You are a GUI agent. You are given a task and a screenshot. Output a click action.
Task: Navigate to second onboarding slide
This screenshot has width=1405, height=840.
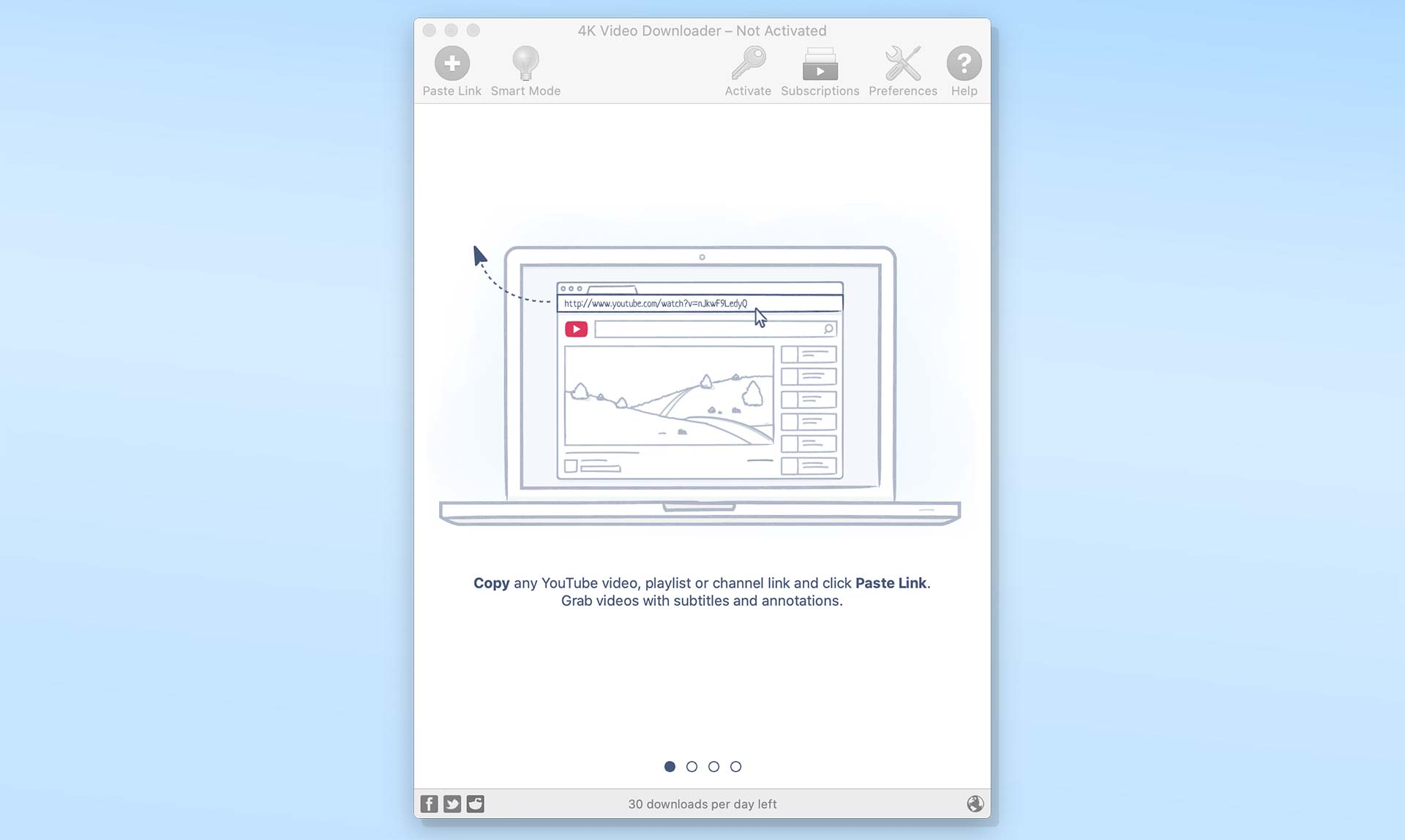pos(691,766)
